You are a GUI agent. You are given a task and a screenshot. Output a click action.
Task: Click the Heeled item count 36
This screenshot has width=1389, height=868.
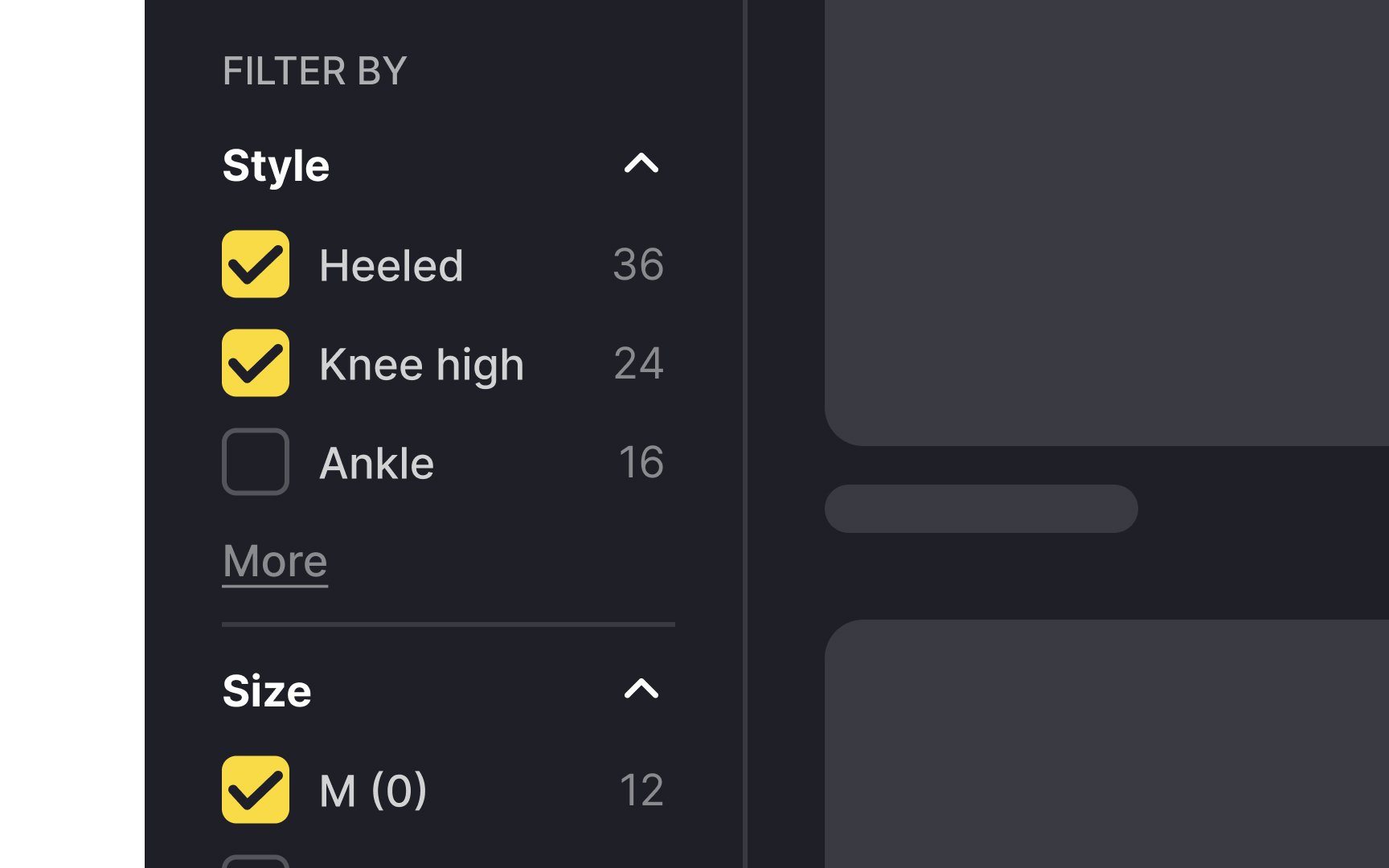coord(638,264)
